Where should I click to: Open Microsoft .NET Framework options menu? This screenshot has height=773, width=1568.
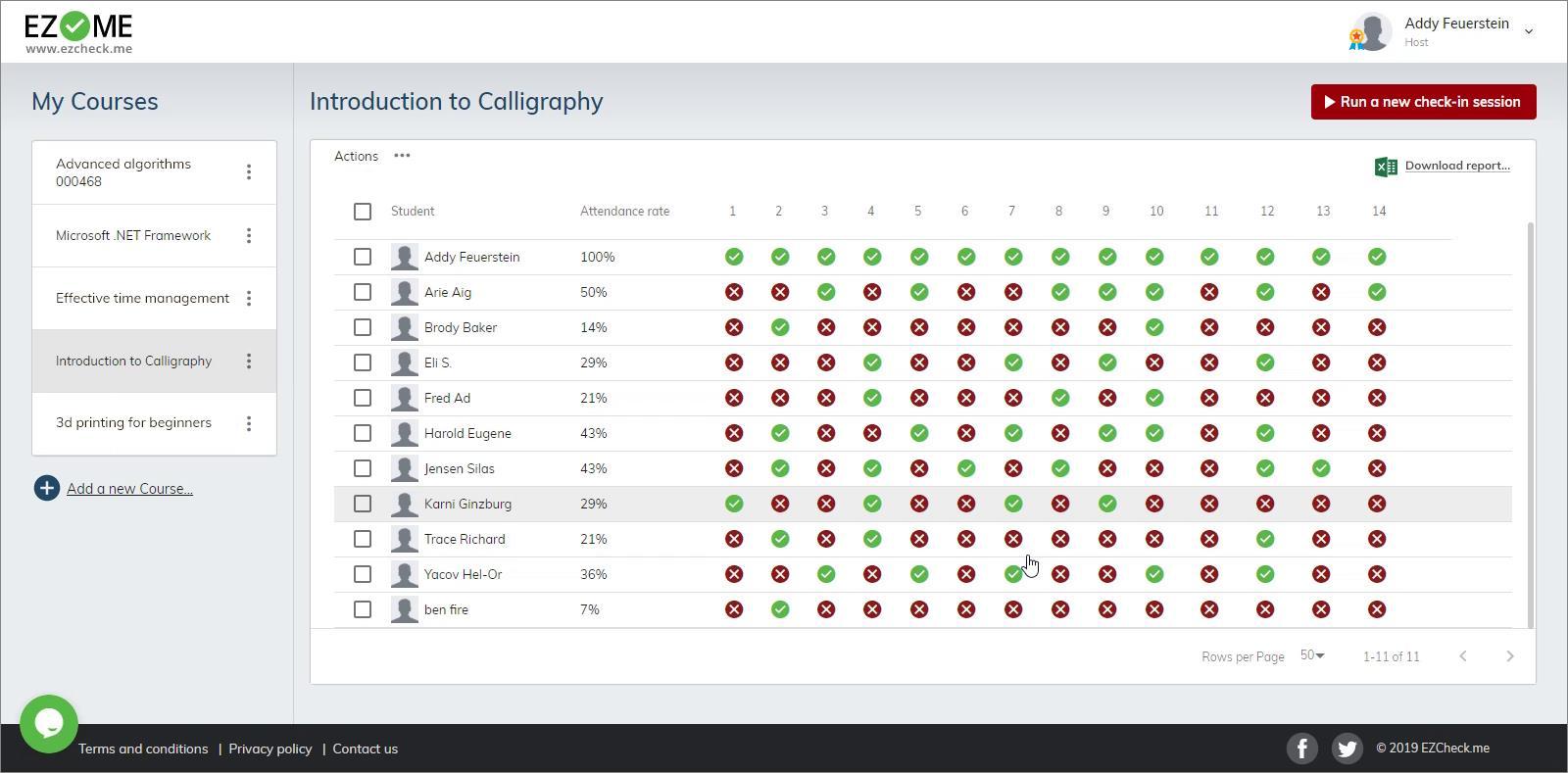pyautogui.click(x=249, y=236)
